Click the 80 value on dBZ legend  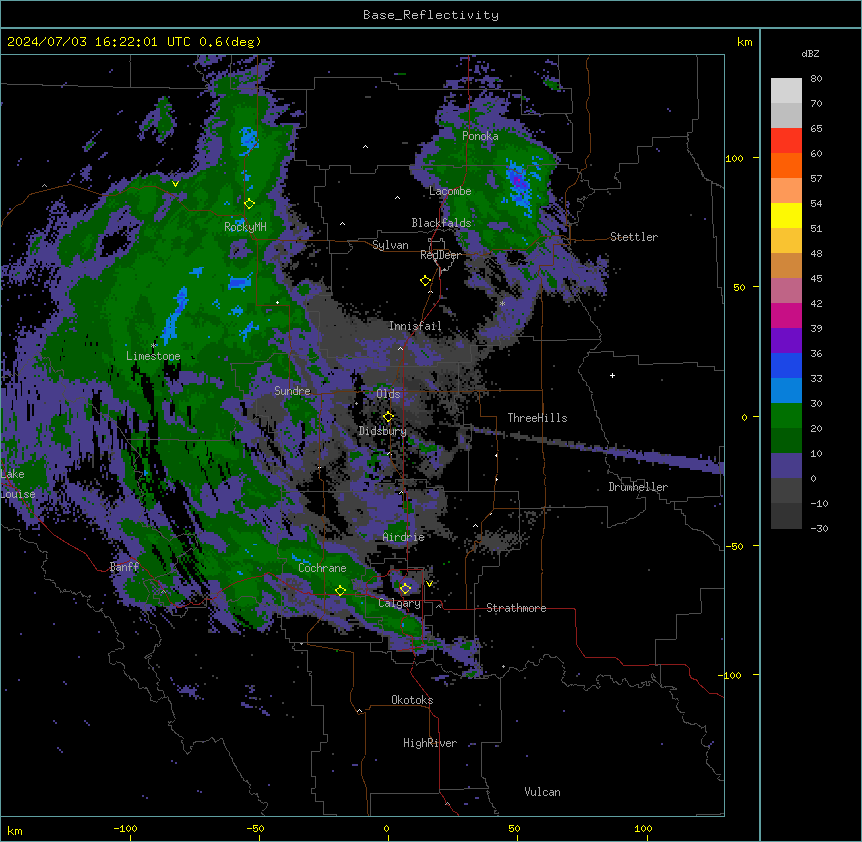[816, 79]
